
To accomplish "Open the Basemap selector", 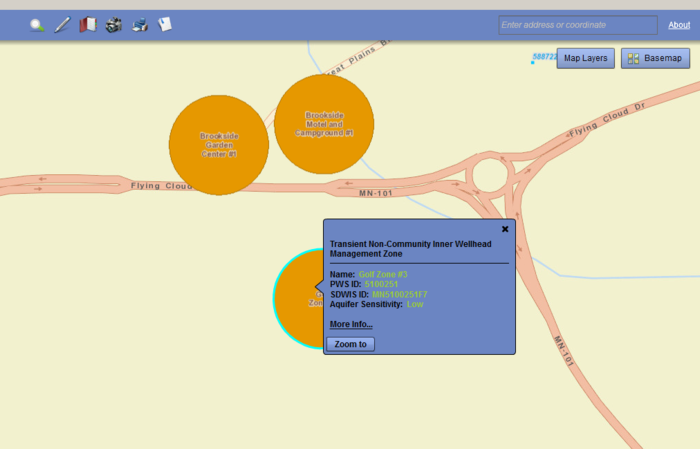I will (655, 59).
